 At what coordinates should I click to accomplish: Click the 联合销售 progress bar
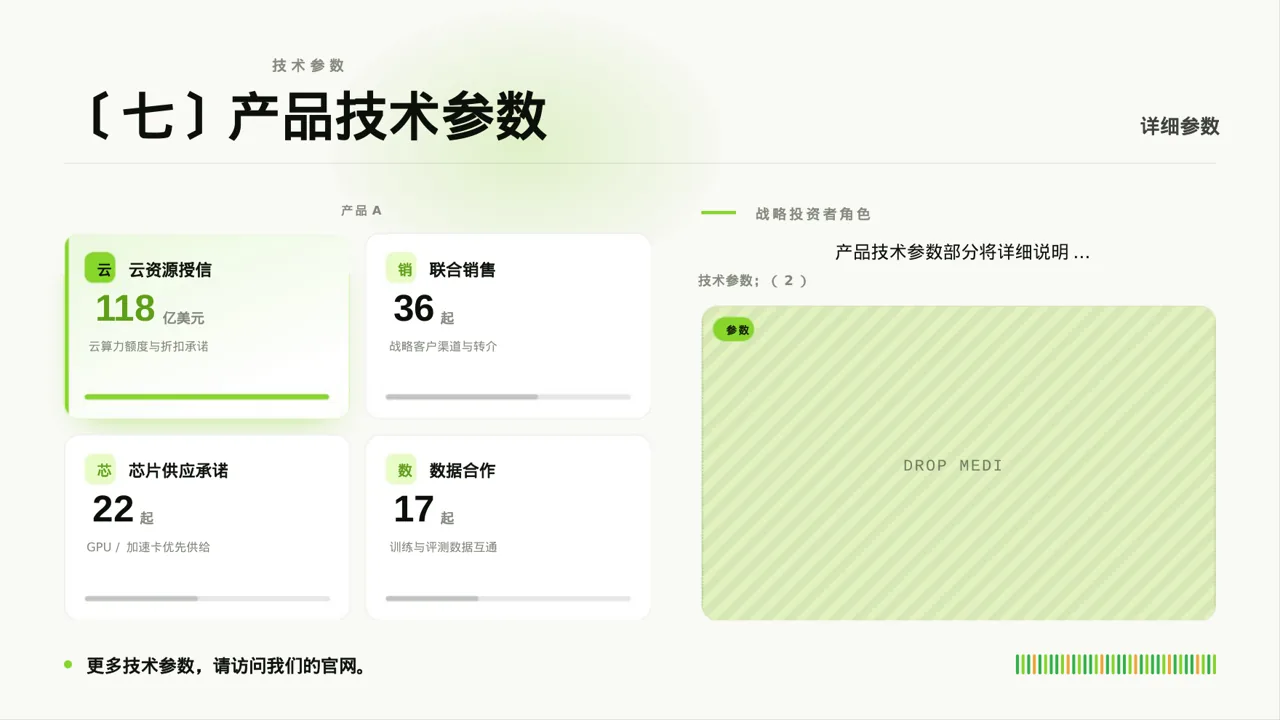click(x=508, y=397)
